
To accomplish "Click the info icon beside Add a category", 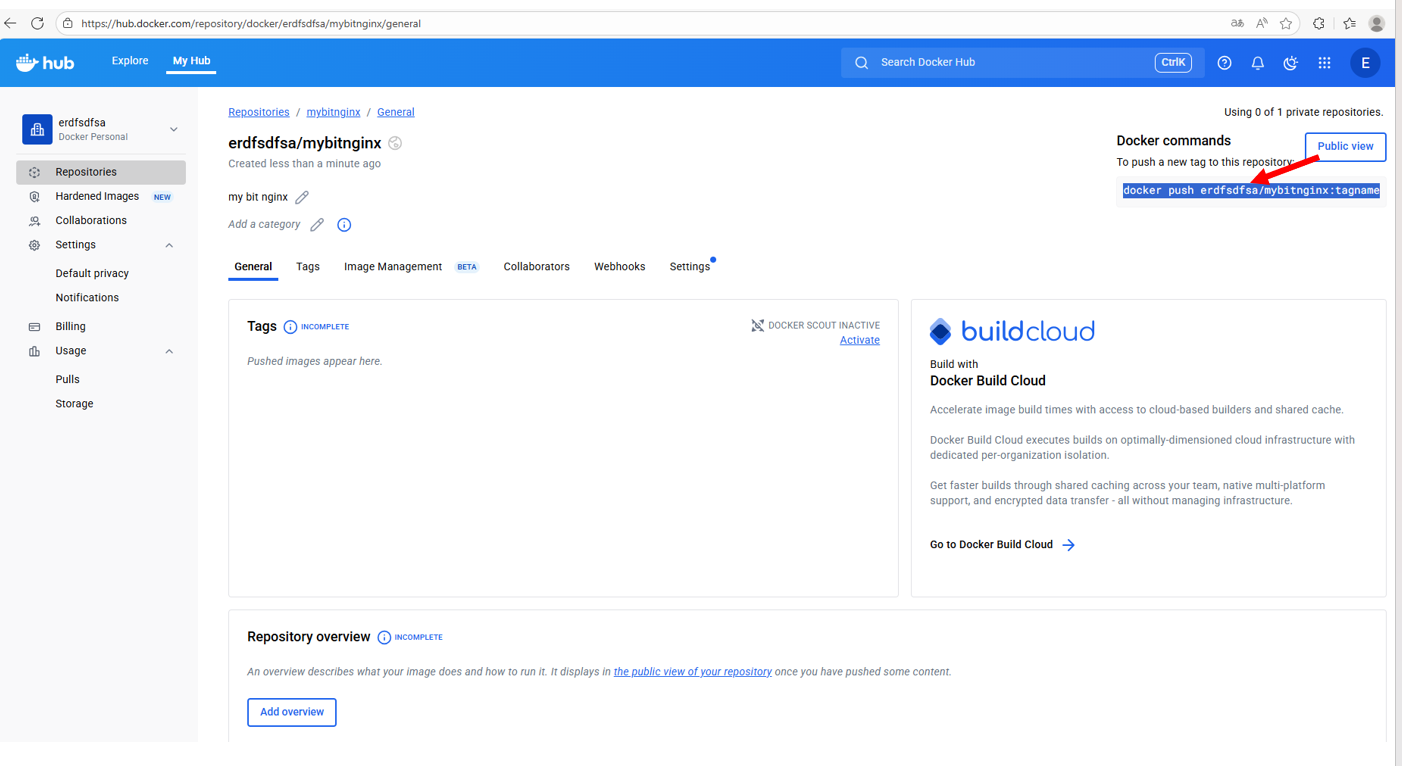I will 344,225.
